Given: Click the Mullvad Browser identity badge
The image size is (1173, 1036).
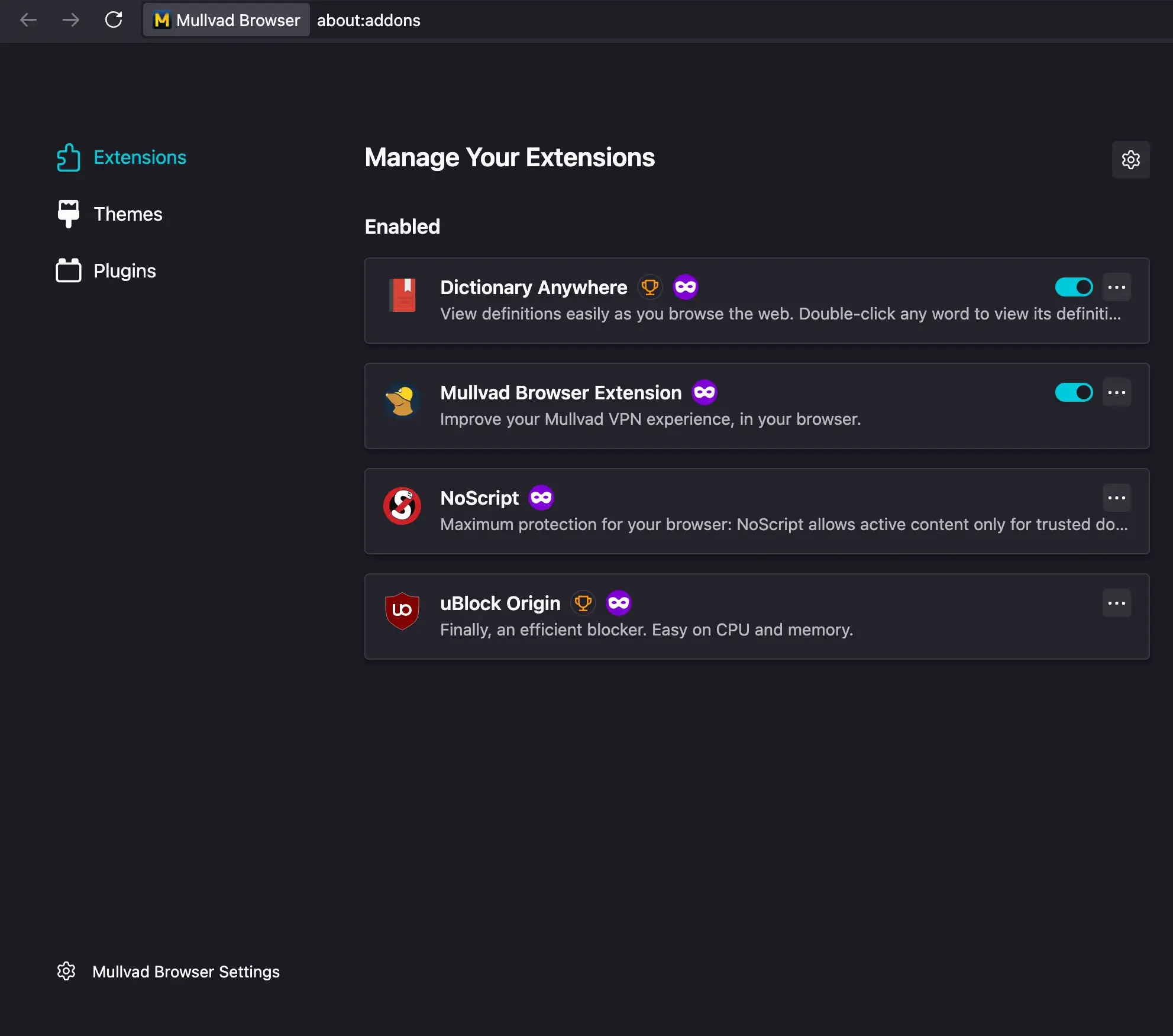Looking at the screenshot, I should [227, 20].
